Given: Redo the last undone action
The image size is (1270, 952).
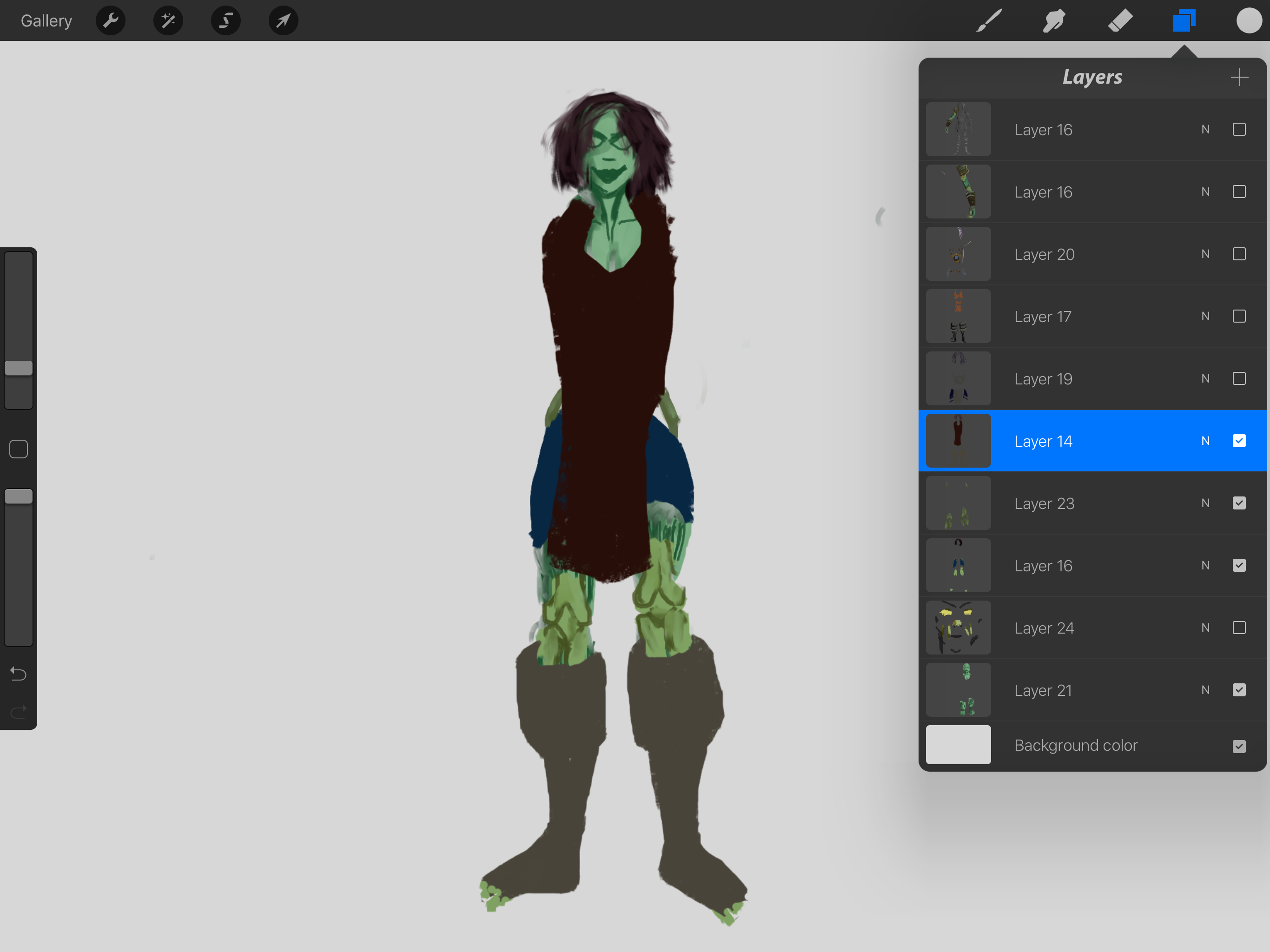Looking at the screenshot, I should (x=19, y=712).
